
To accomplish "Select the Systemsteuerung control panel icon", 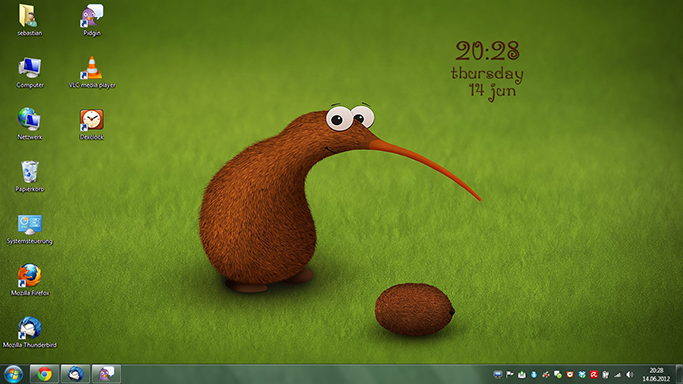I will pyautogui.click(x=30, y=228).
